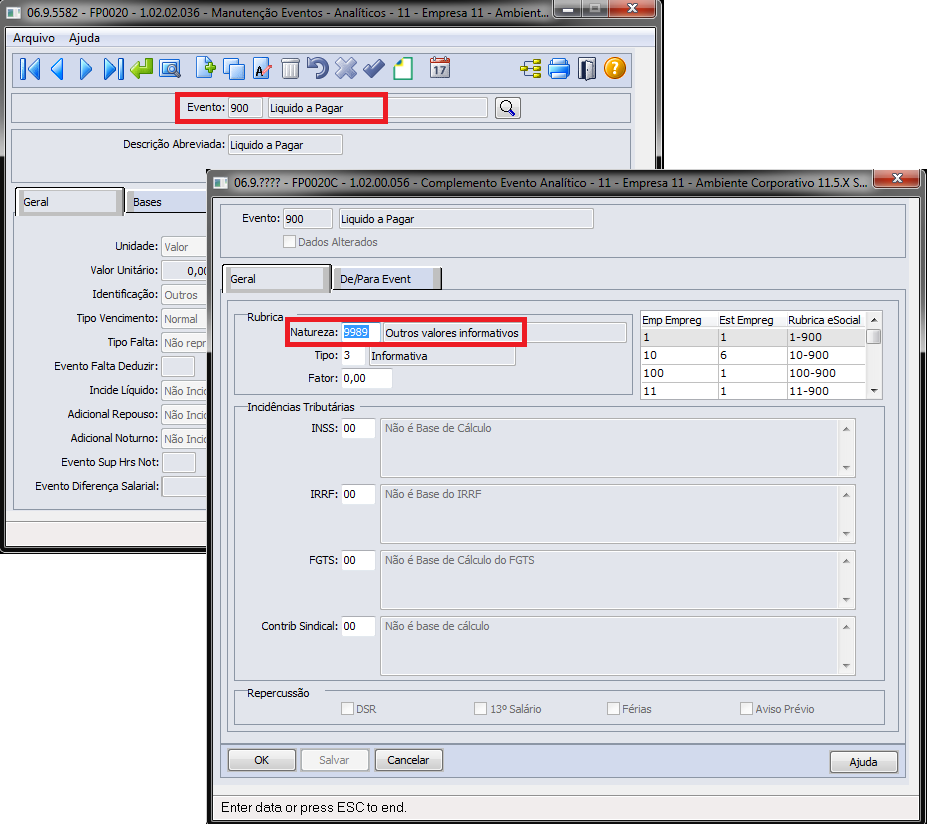Click the Unidade field in back window

(x=184, y=247)
